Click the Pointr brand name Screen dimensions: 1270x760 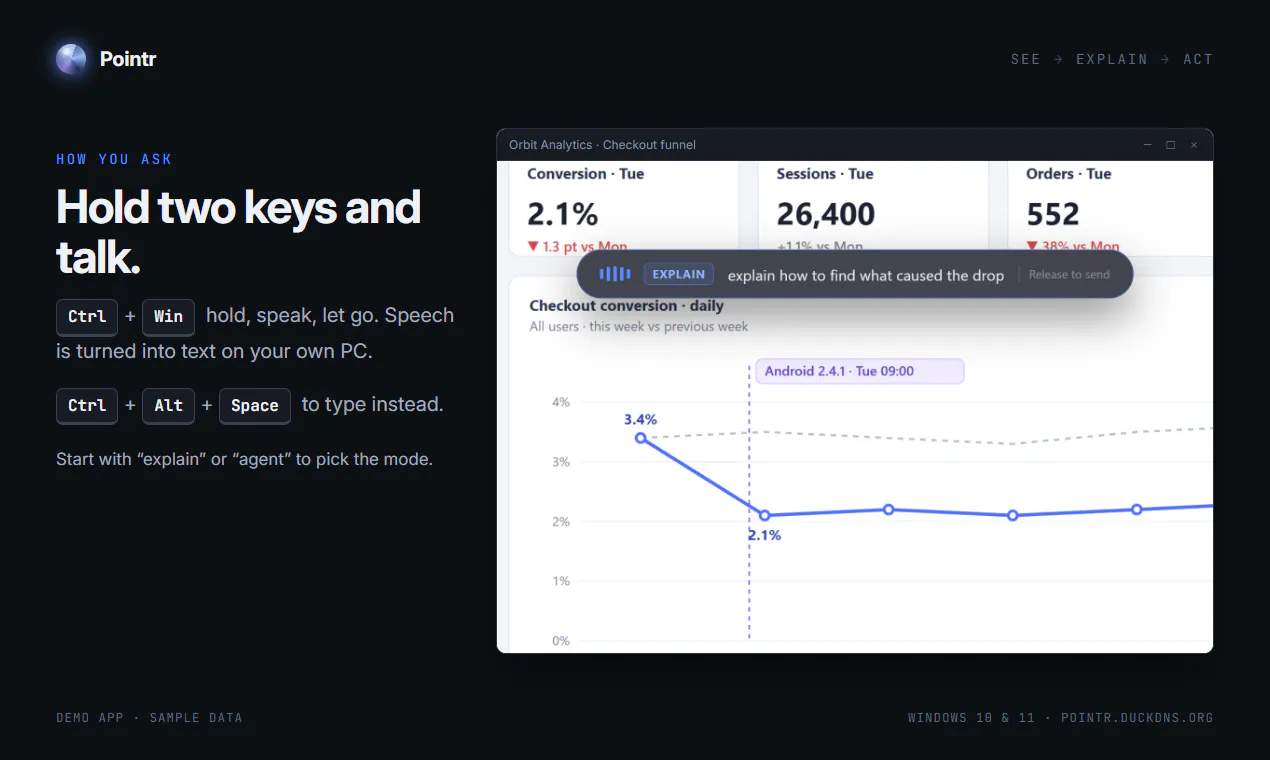click(128, 59)
